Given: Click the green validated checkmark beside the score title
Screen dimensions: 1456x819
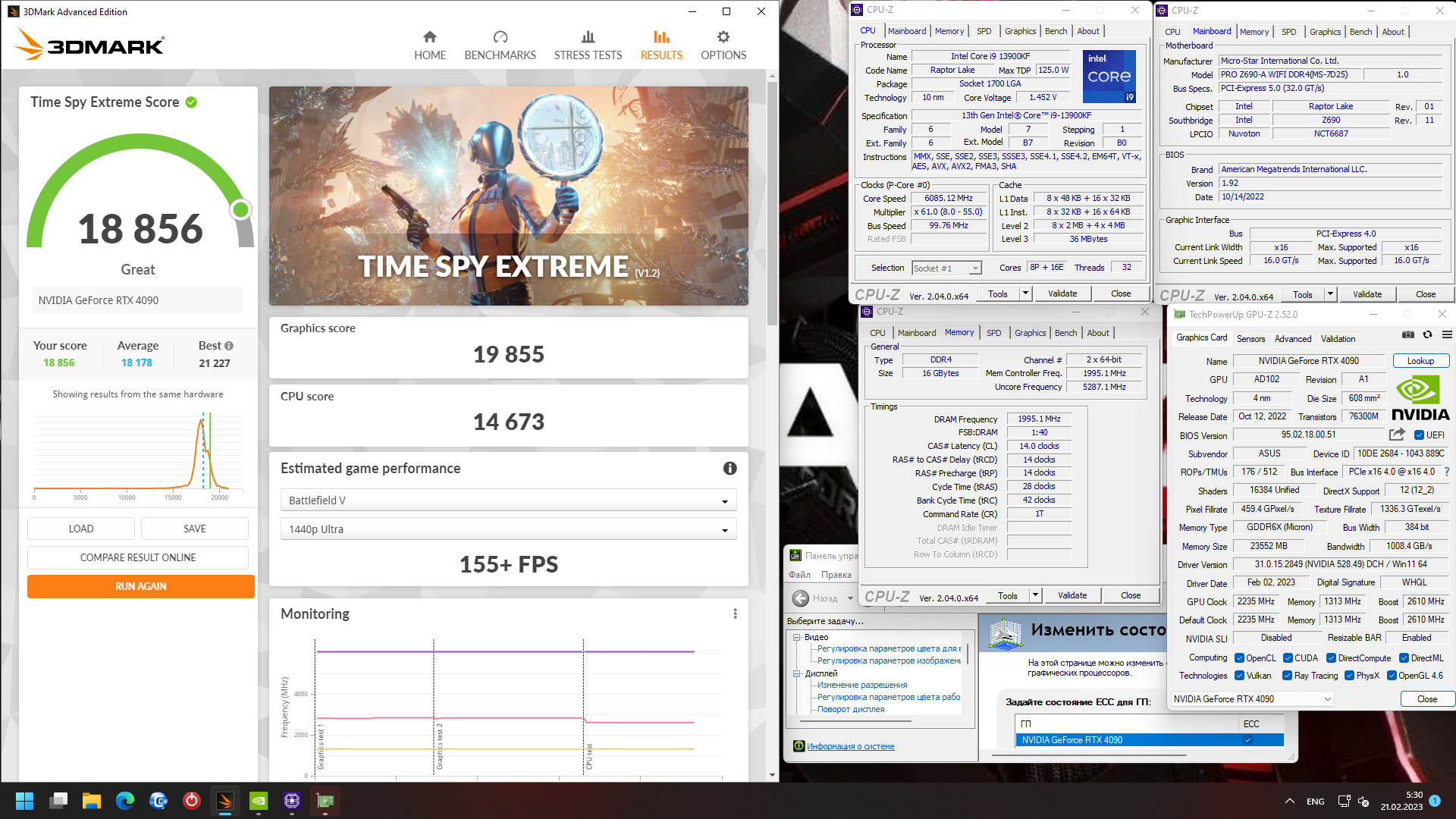Looking at the screenshot, I should (x=191, y=102).
